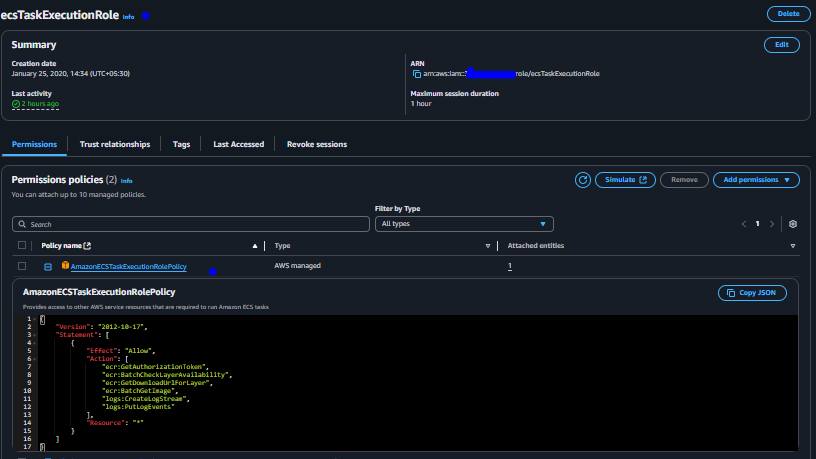Go to previous page of policies
The width and height of the screenshot is (816, 459).
tap(744, 224)
